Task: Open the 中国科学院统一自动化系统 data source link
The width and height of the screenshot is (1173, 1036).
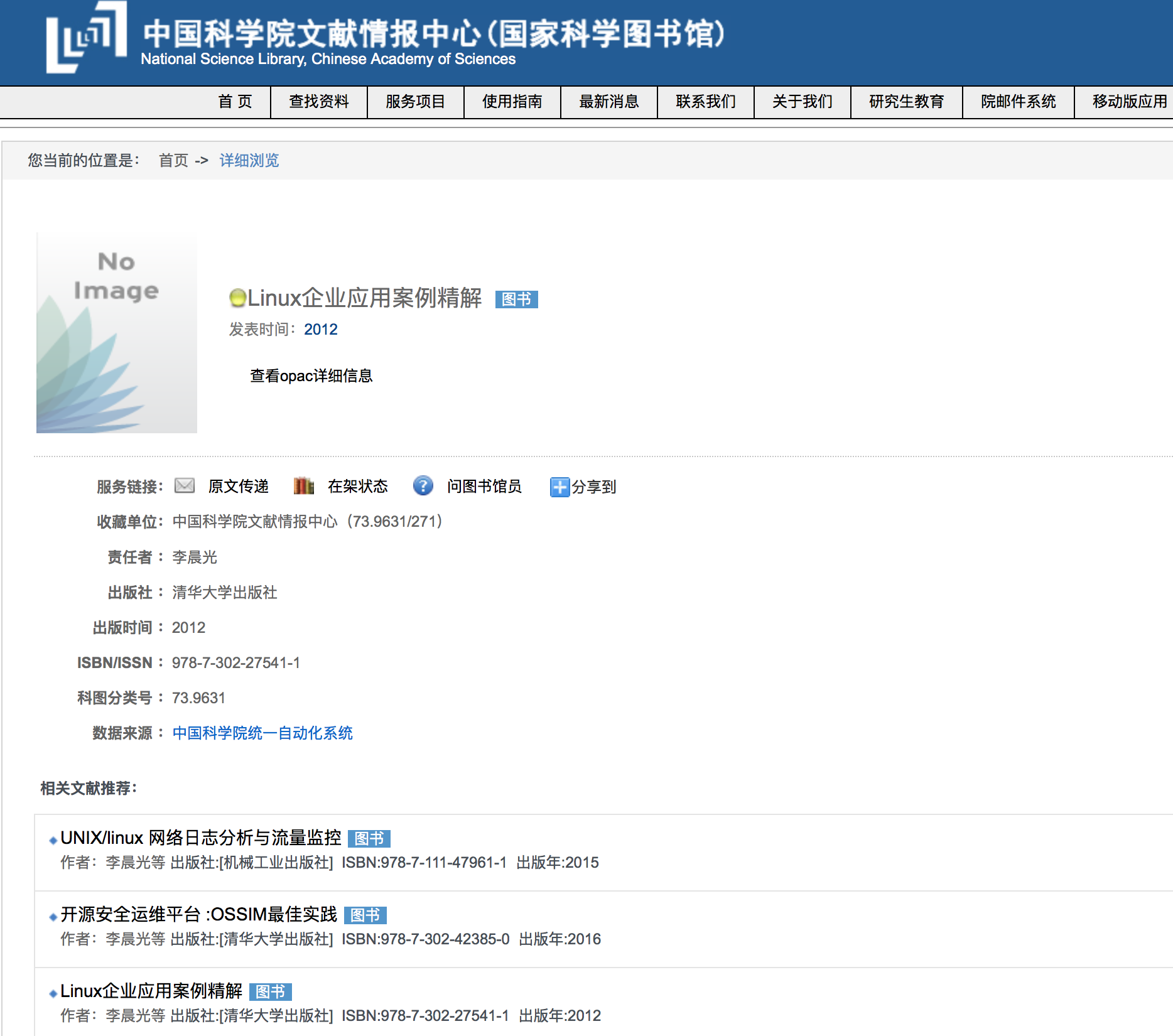Action: click(262, 733)
